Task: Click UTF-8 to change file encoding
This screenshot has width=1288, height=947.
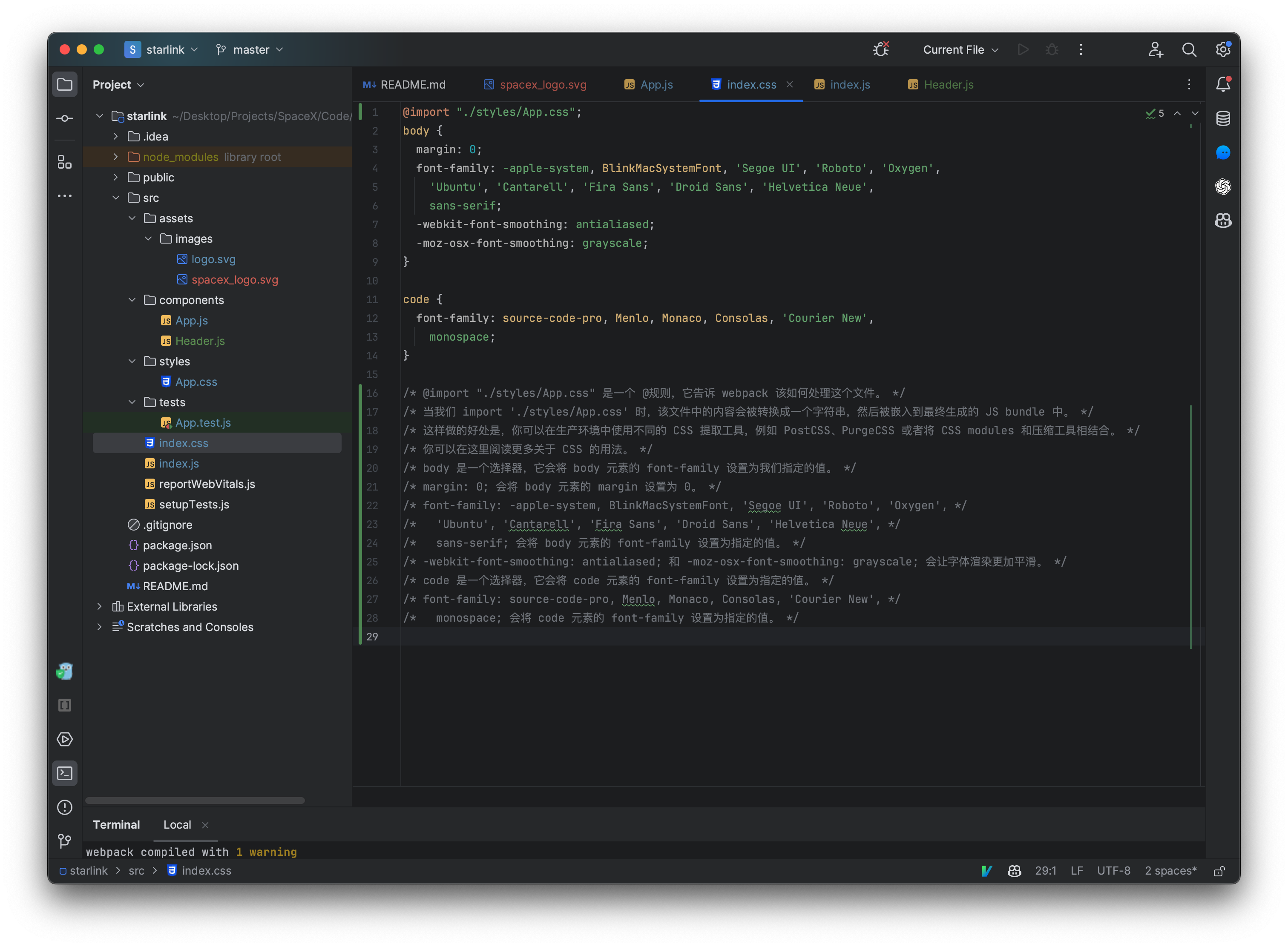Action: 1113,871
